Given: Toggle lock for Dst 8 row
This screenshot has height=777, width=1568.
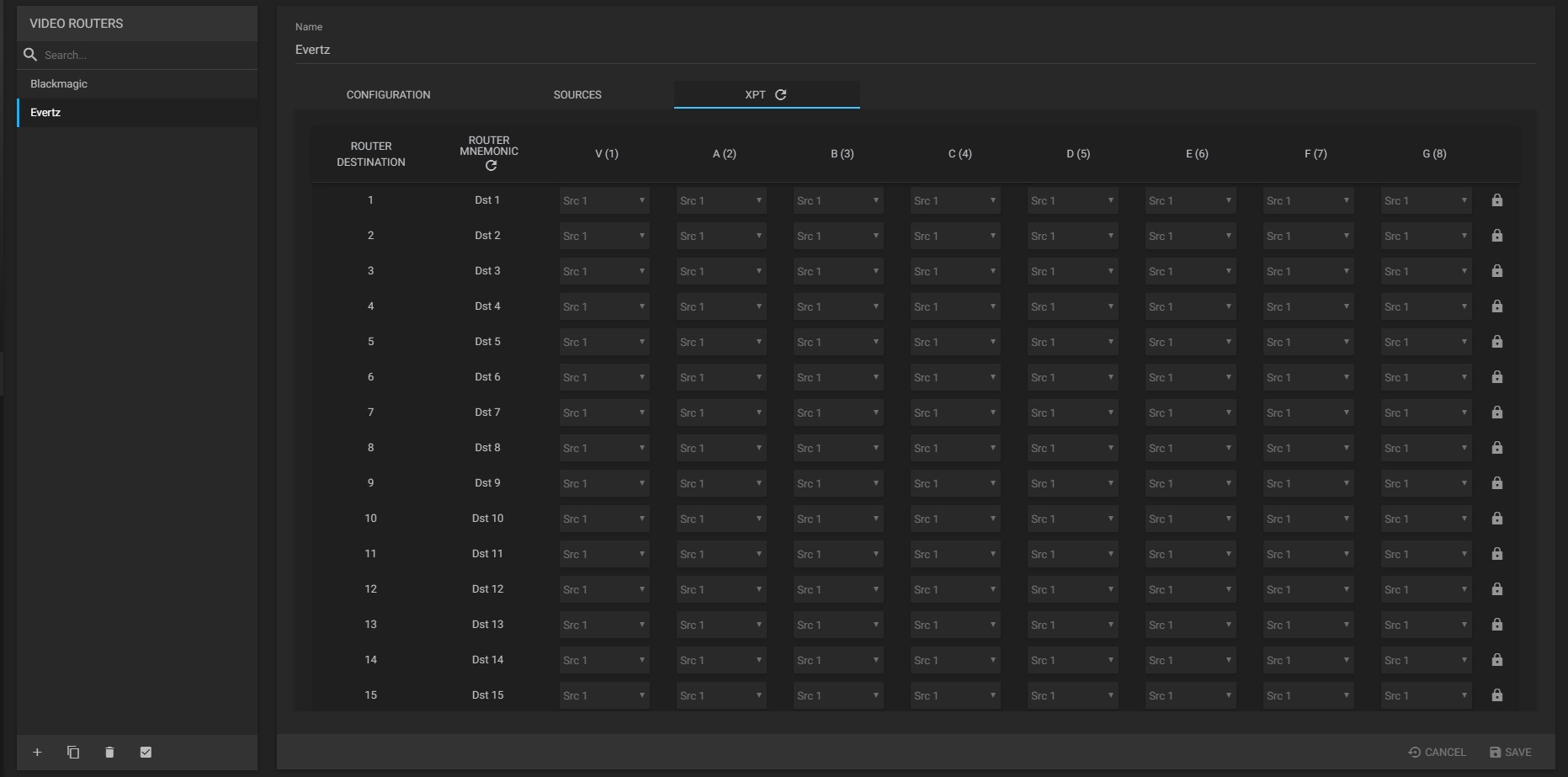Looking at the screenshot, I should (1496, 448).
